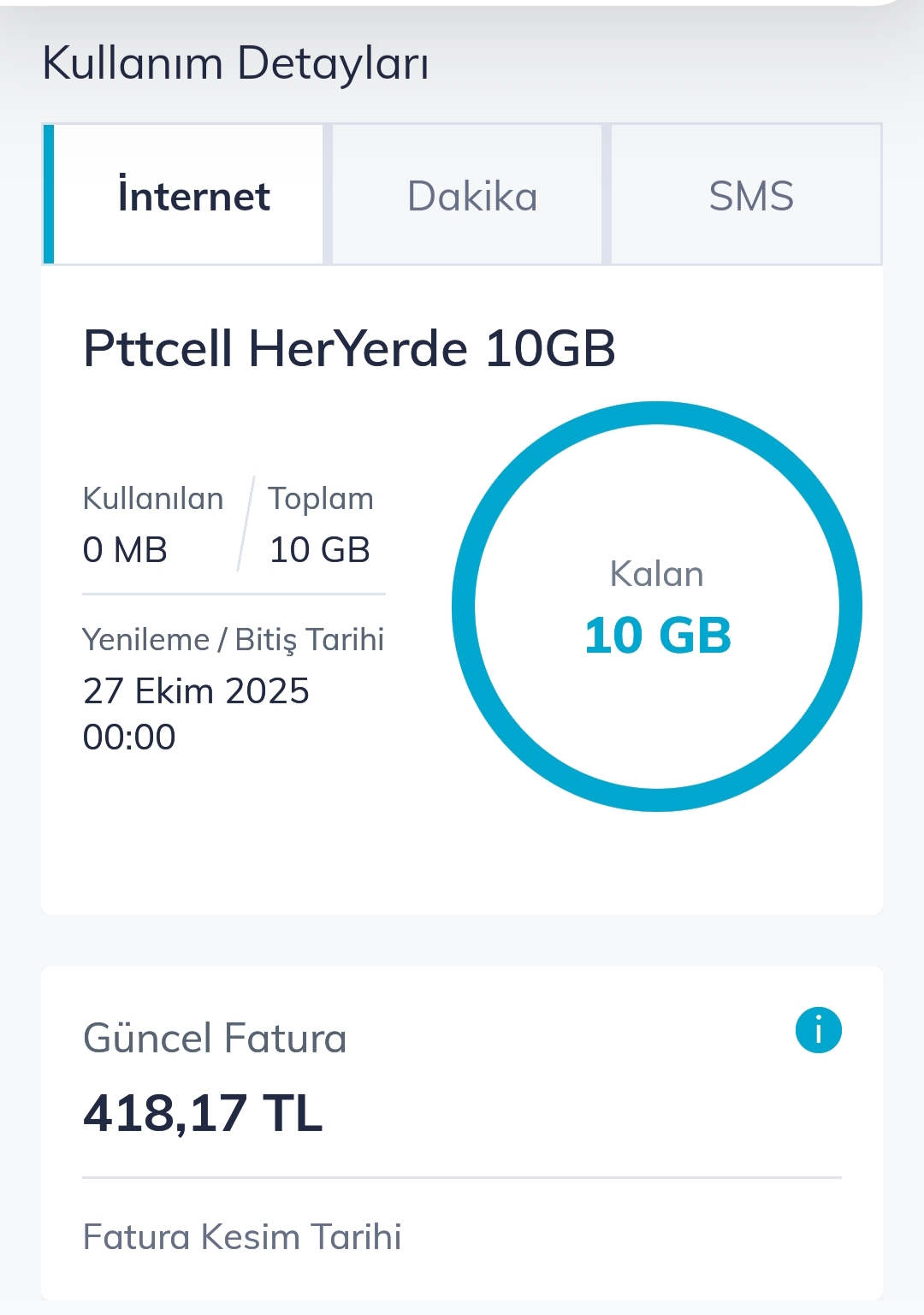Screen dimensions: 924x1315
Task: Open the Güncel Fatura card title
Action: tap(215, 1038)
